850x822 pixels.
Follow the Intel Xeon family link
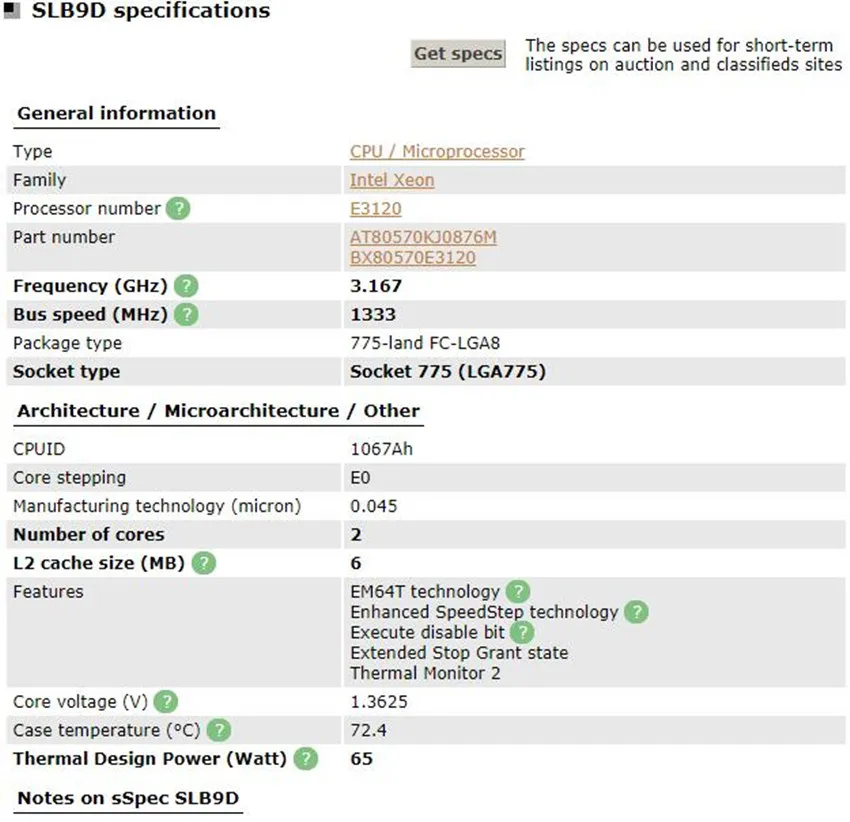point(392,180)
